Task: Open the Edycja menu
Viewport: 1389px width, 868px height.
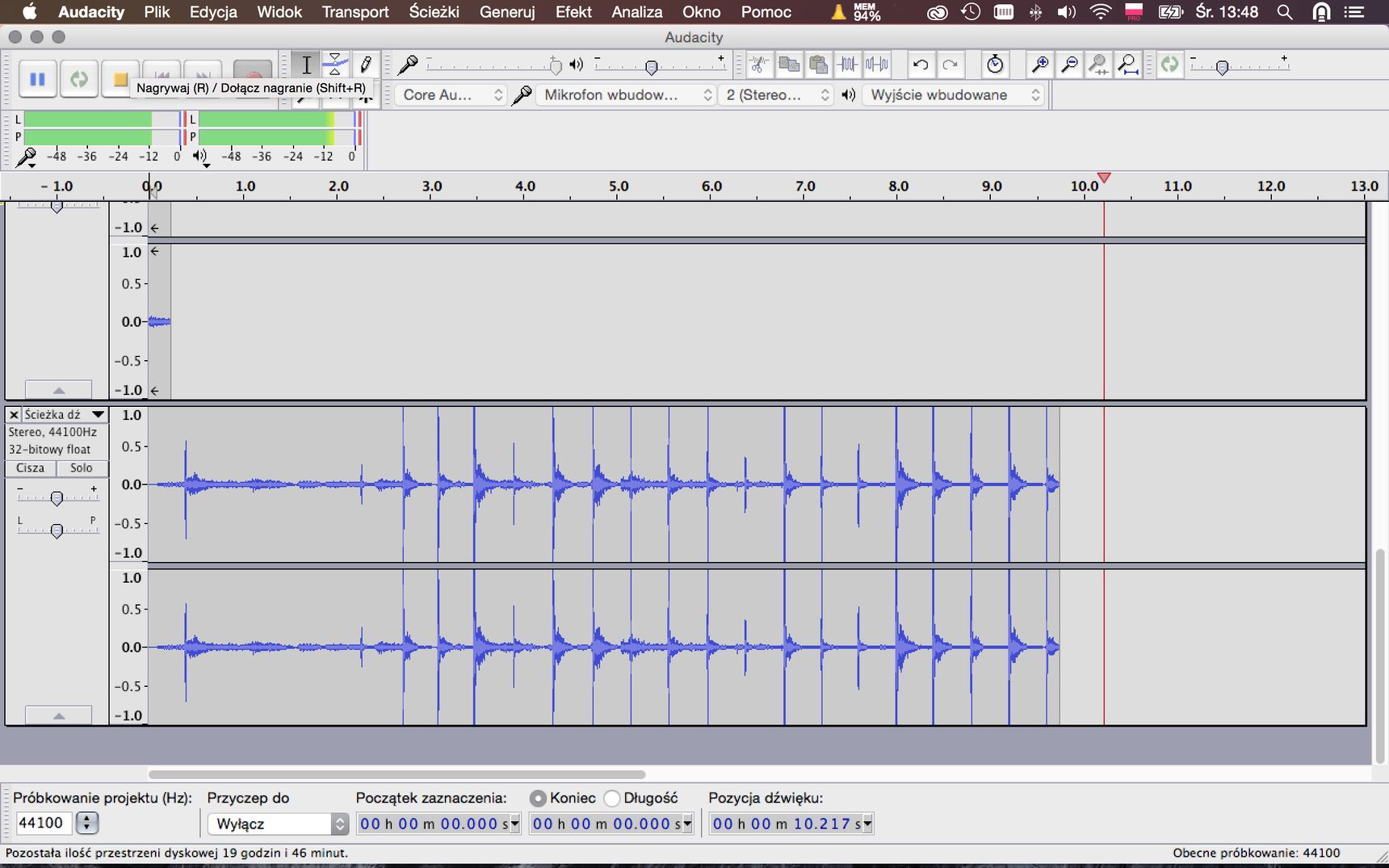Action: coord(213,11)
